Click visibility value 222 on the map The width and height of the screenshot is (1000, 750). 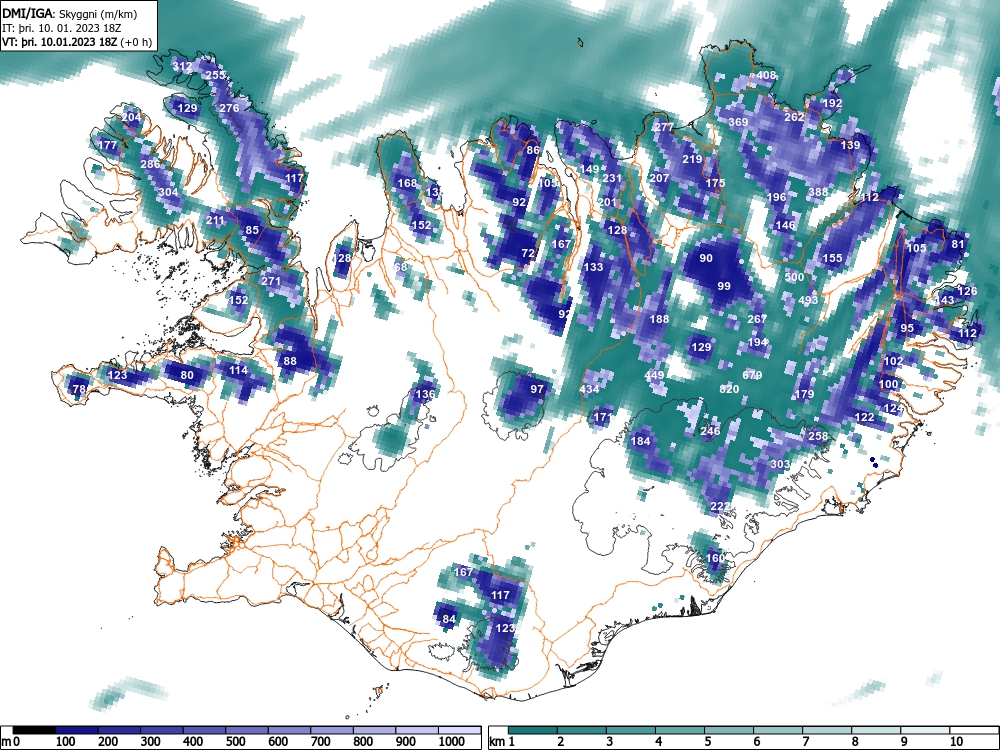point(720,506)
